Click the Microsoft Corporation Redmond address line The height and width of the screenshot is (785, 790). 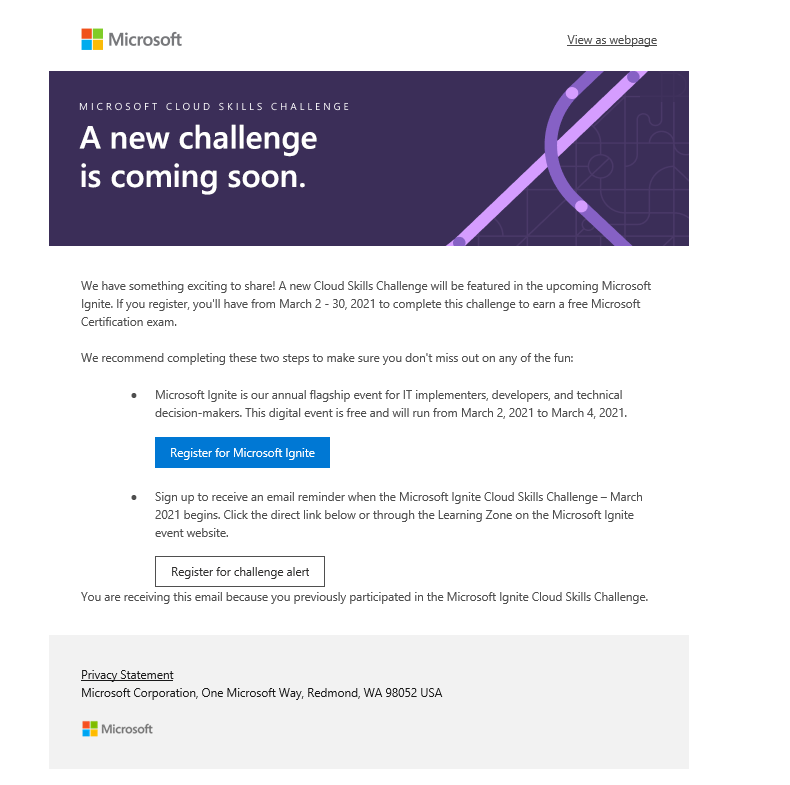tap(261, 693)
